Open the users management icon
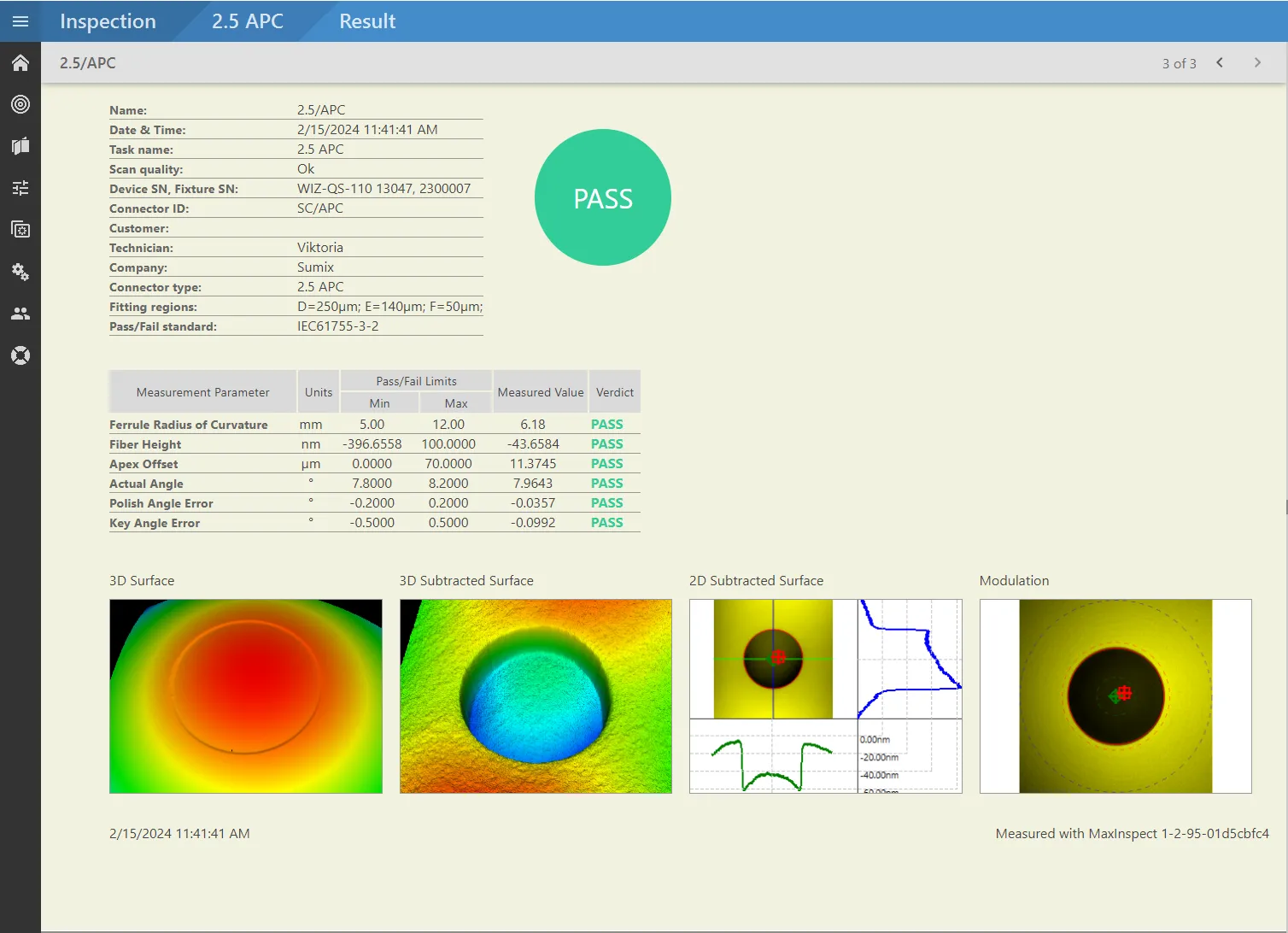 20,313
